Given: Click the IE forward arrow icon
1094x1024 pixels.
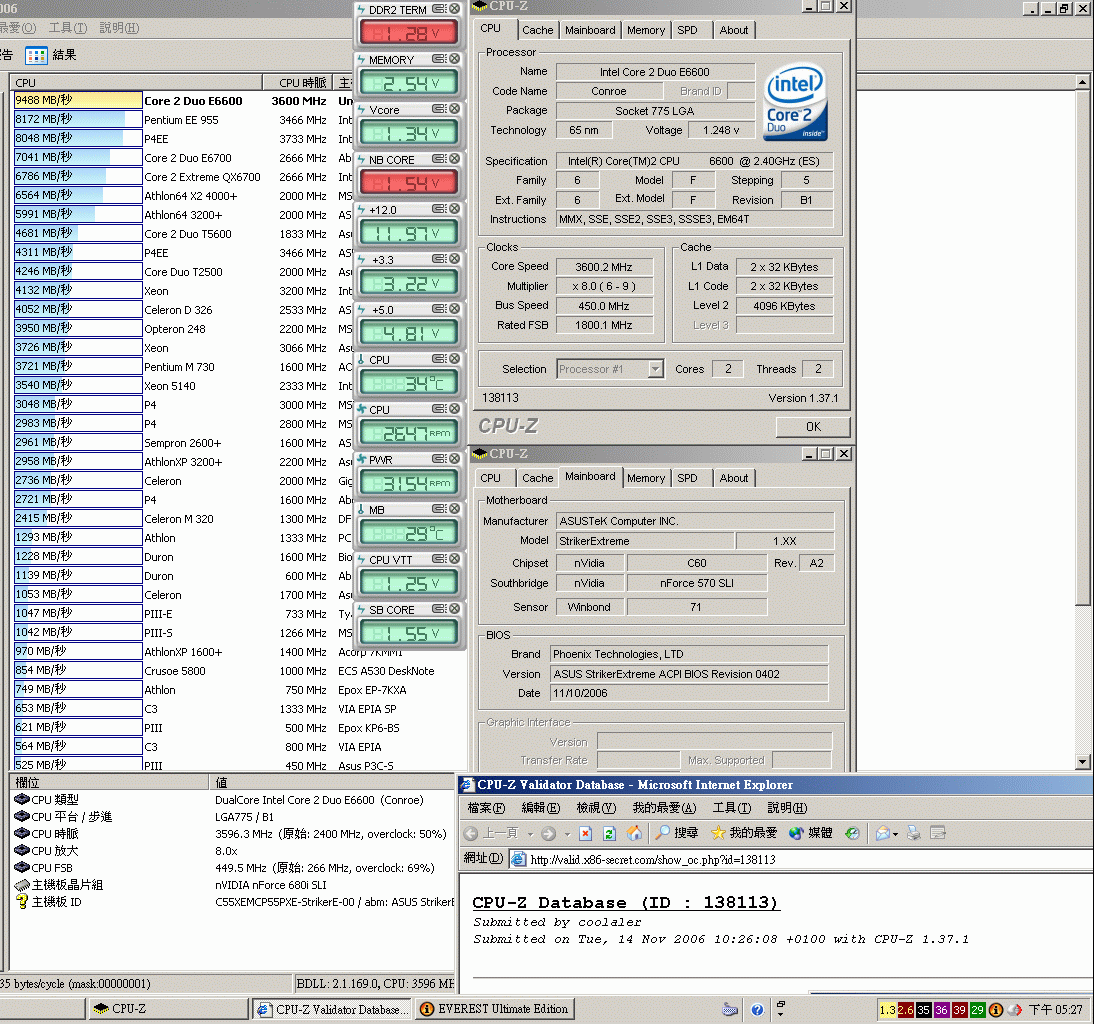Looking at the screenshot, I should [x=549, y=833].
